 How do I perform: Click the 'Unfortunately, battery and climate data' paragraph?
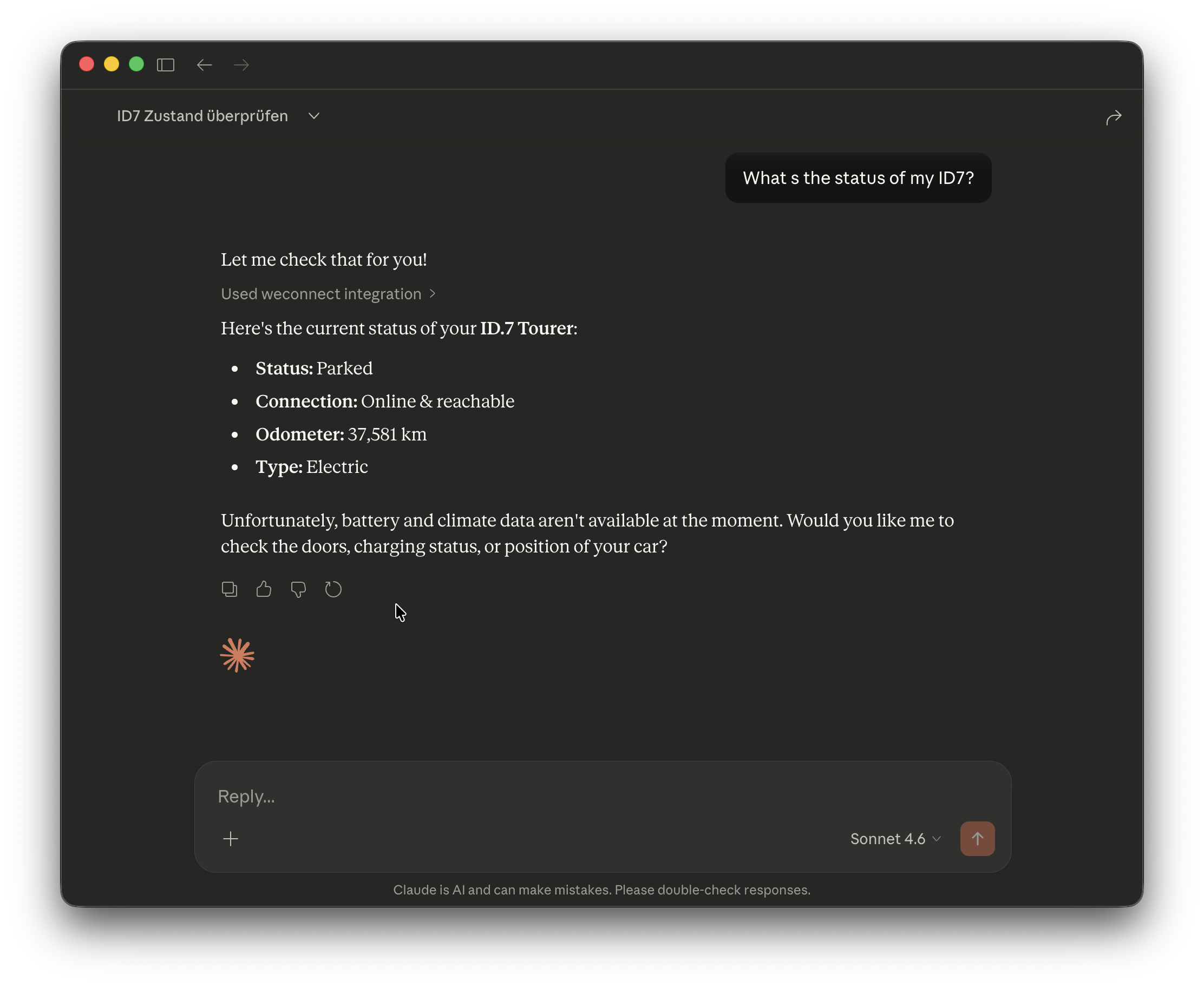(x=587, y=534)
